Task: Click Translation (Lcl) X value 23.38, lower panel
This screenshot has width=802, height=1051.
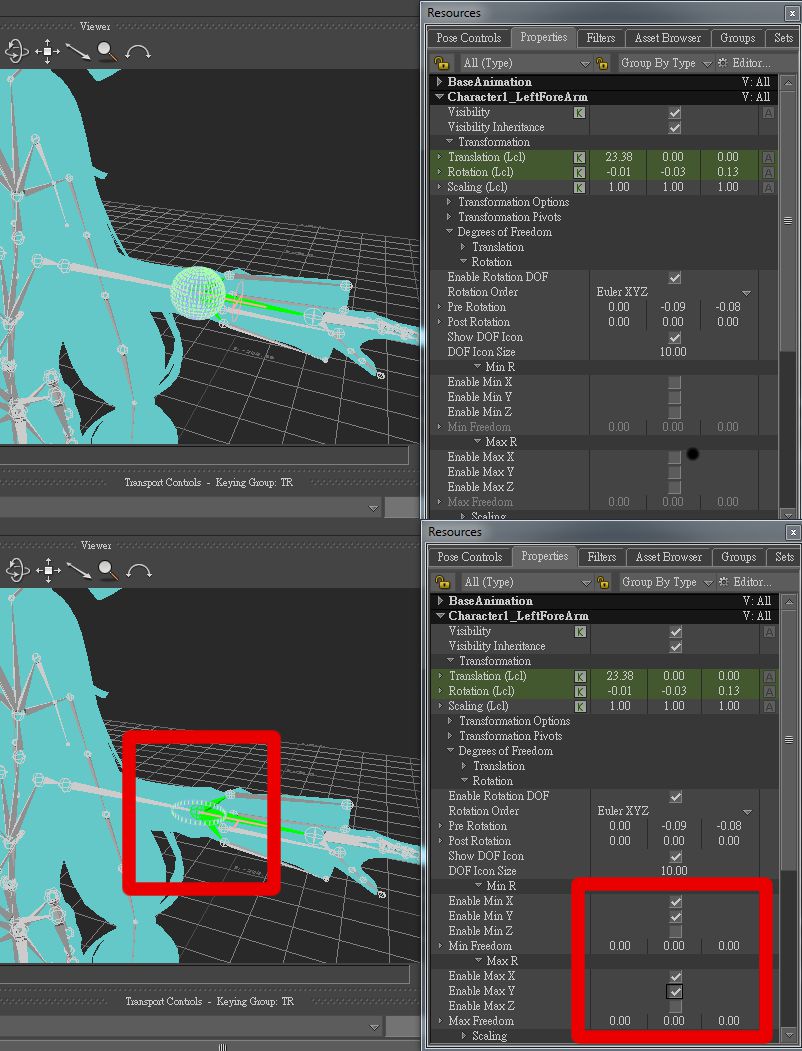Action: [x=620, y=676]
